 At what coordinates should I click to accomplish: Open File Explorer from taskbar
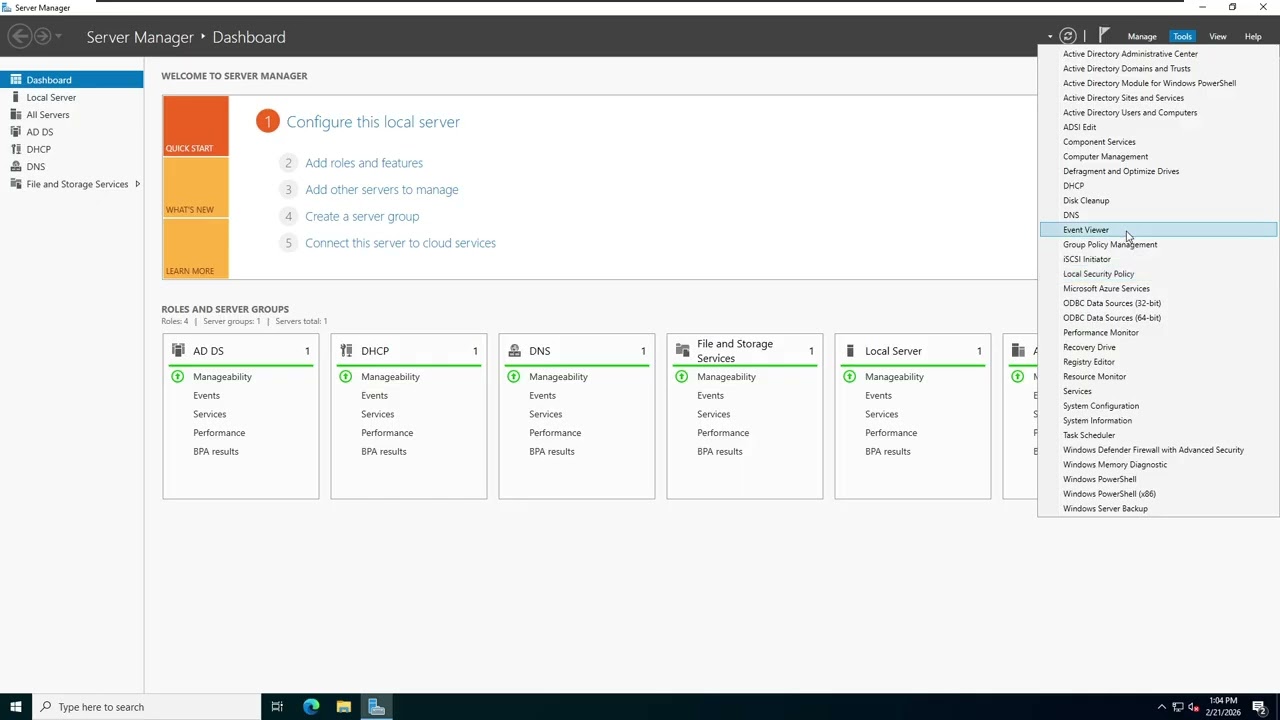[344, 707]
